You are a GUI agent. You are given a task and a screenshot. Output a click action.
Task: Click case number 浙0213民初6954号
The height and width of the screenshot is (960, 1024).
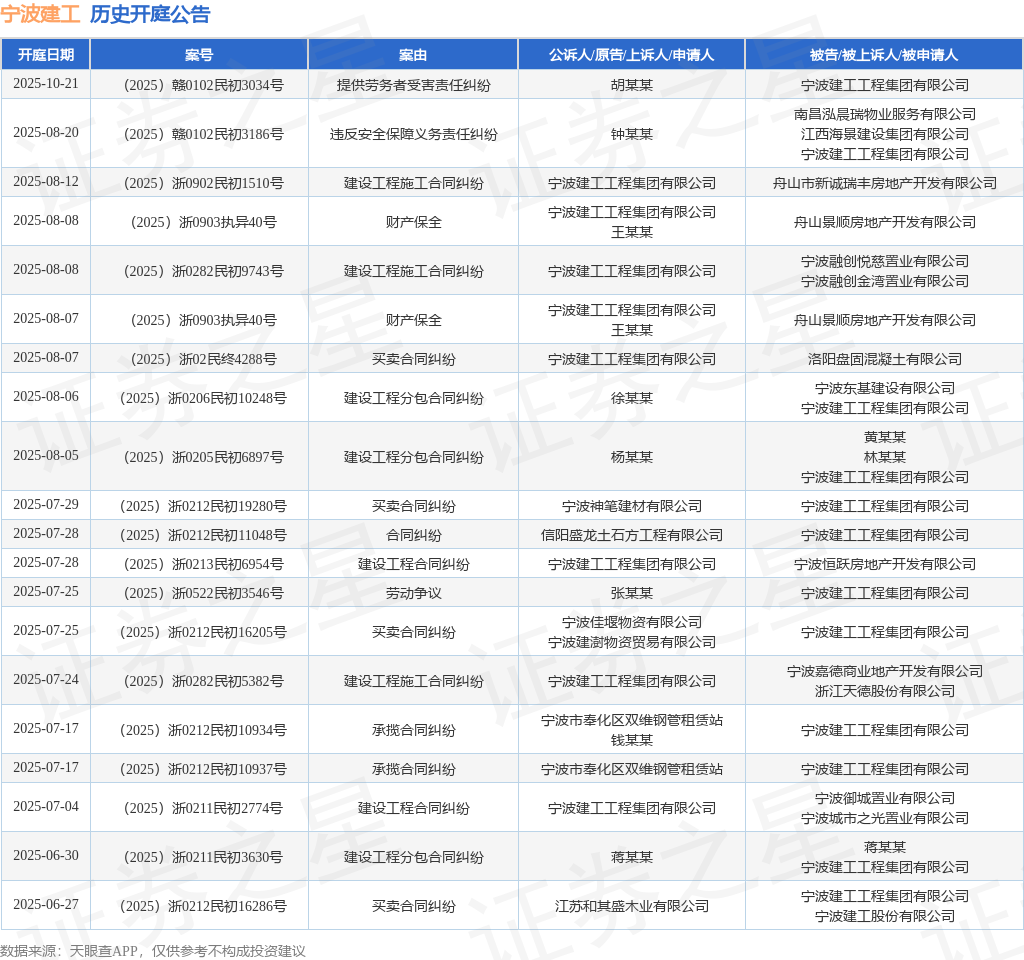204,564
